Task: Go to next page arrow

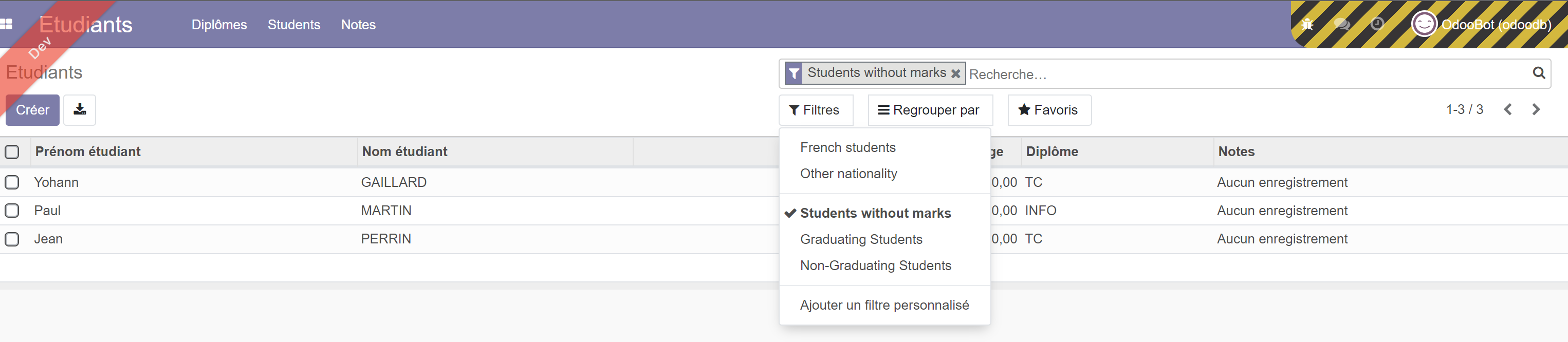Action: click(1536, 109)
